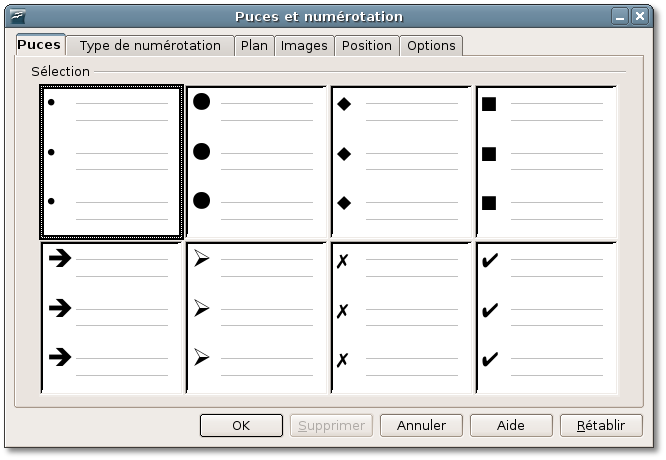Click the Annuler button
This screenshot has width=666, height=460.
pos(421,425)
